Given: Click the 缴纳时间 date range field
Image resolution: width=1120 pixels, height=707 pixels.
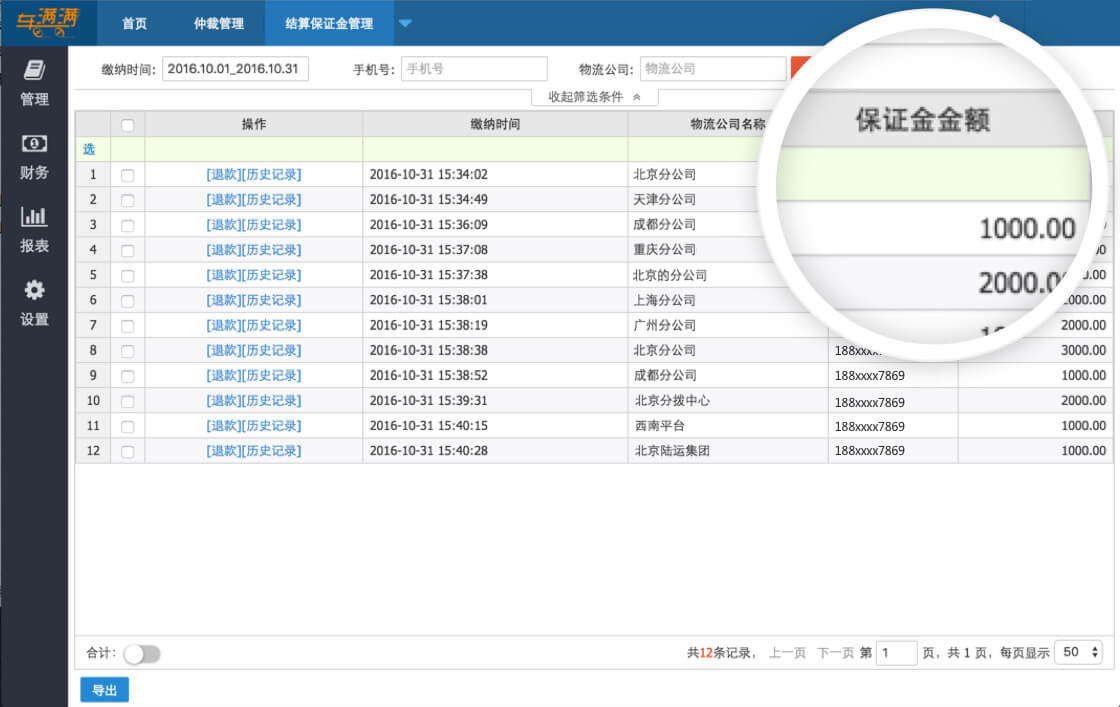Looking at the screenshot, I should click(x=235, y=69).
